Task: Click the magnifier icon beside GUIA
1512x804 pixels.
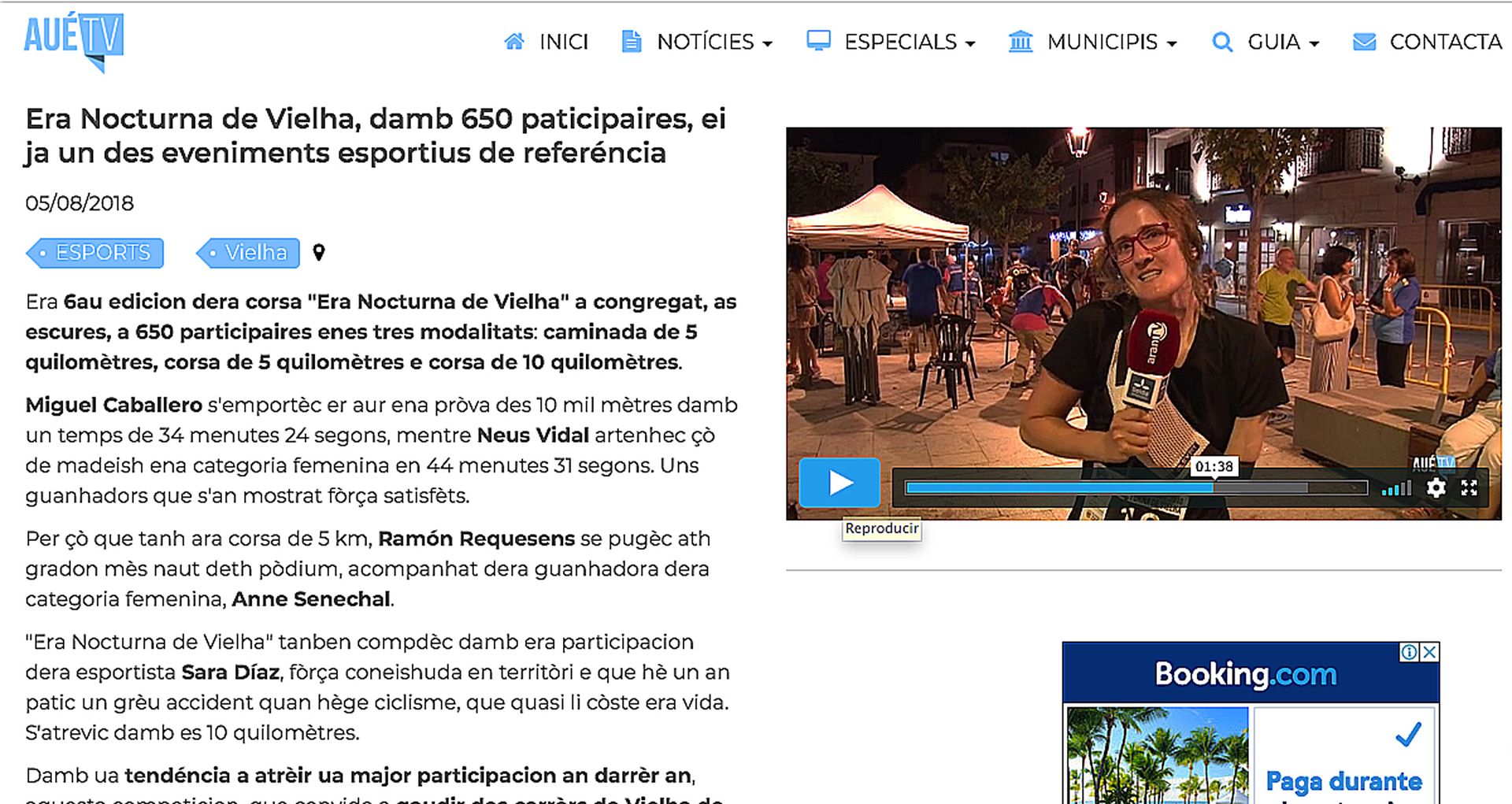Action: (1222, 42)
